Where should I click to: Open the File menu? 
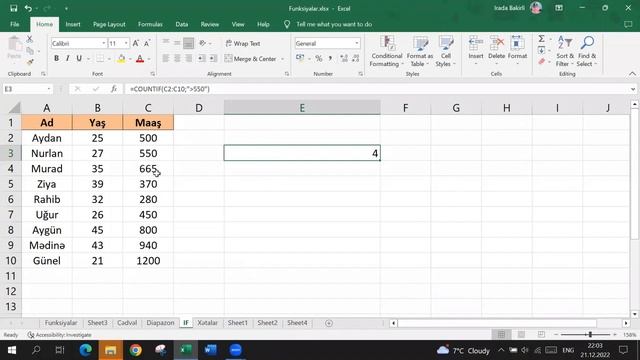15,24
